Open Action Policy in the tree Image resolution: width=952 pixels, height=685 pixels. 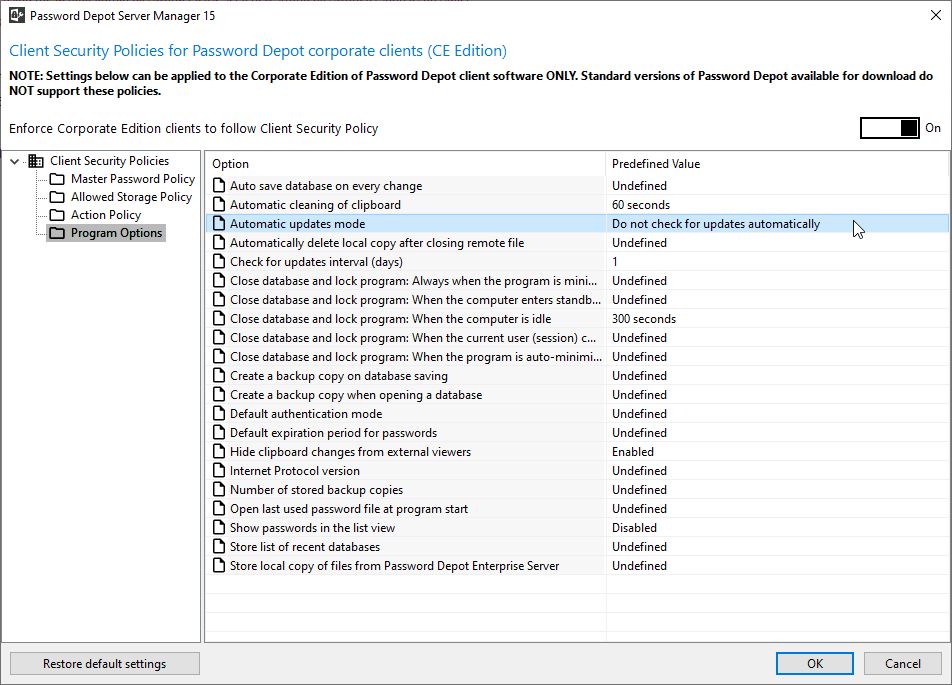(106, 215)
